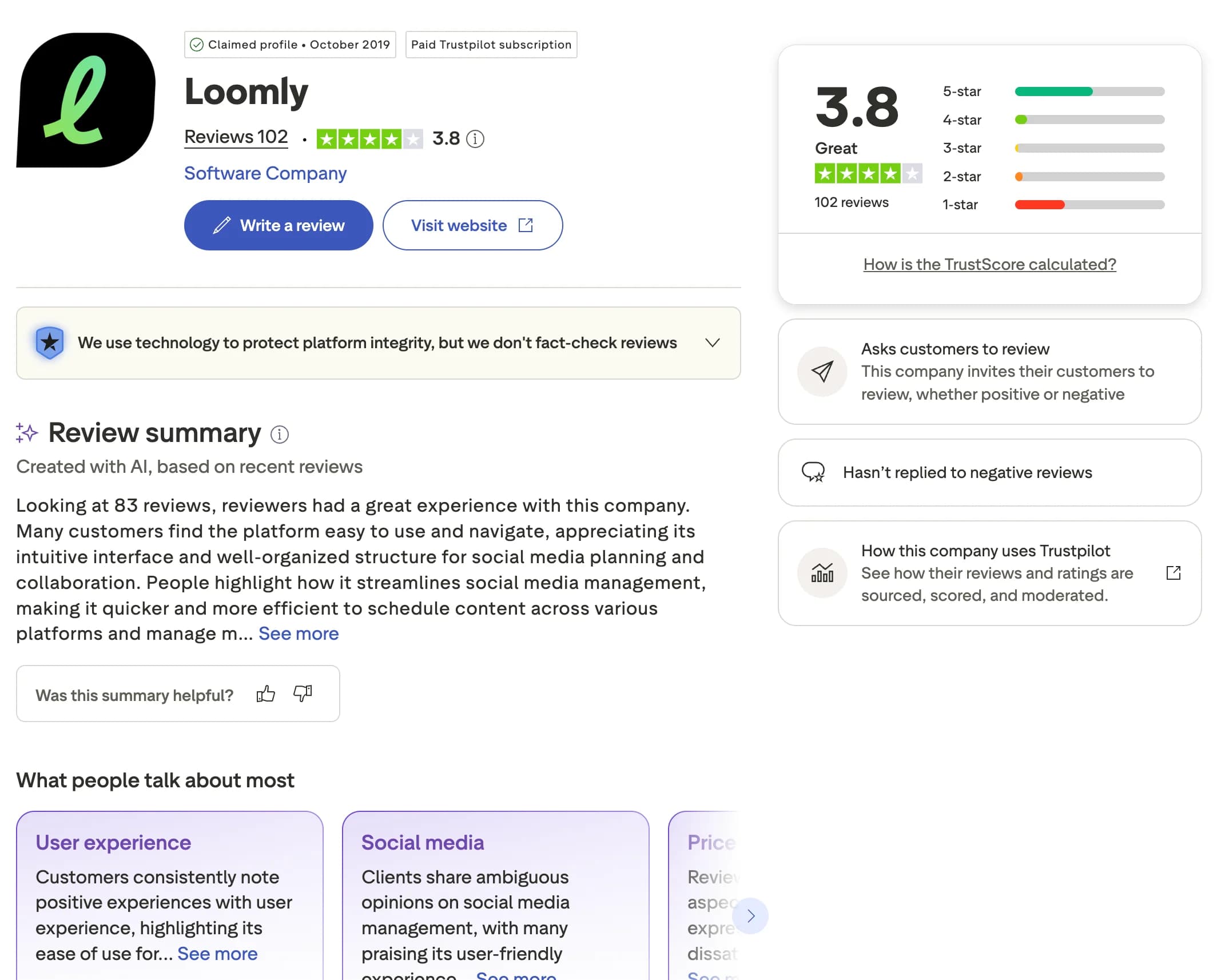Click the chat bubble icon for negative reviews
Image resolution: width=1217 pixels, height=980 pixels.
pyautogui.click(x=813, y=472)
